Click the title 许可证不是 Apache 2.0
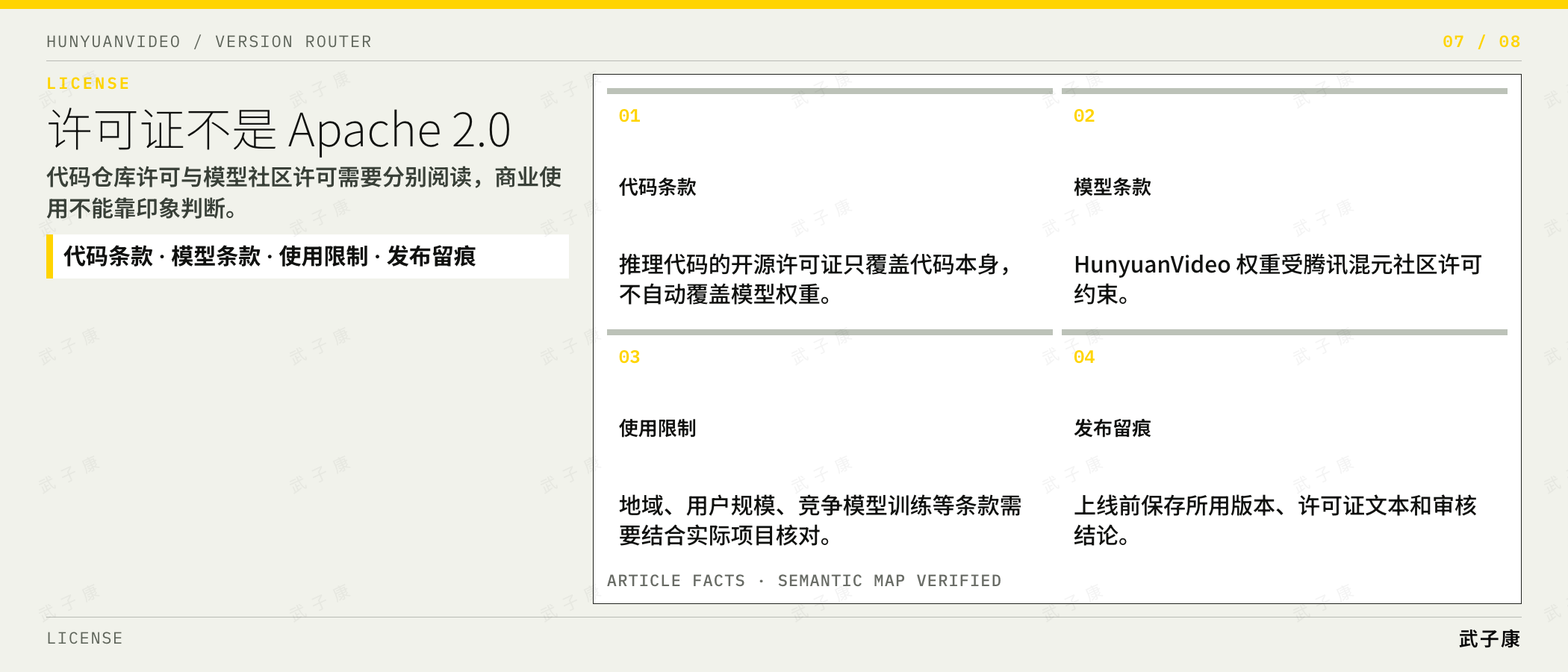 pos(279,130)
